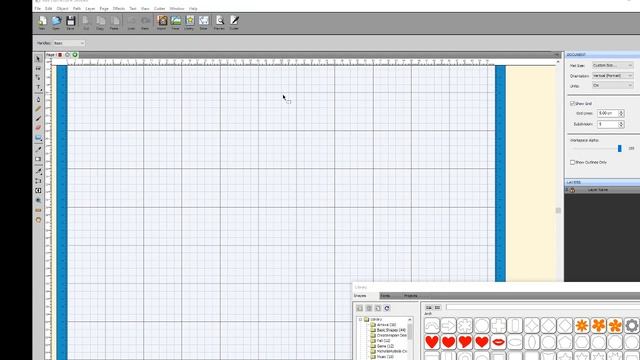Move the Workspace Alpha slider
The height and width of the screenshot is (360, 640).
coord(620,149)
